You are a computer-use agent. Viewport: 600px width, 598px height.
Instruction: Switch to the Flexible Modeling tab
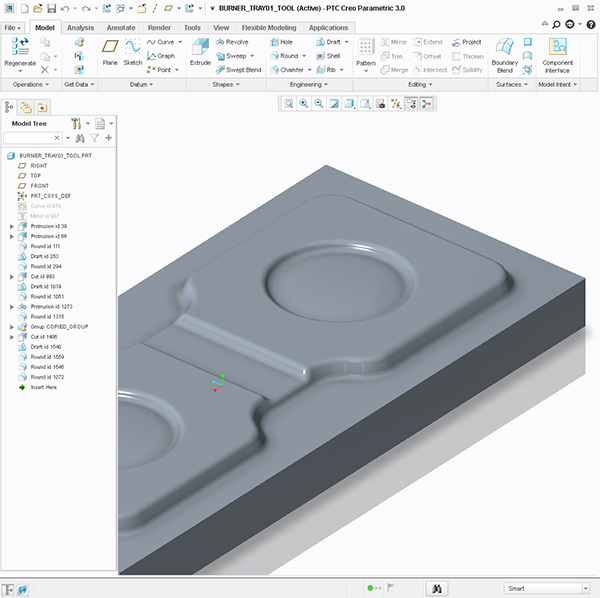tap(269, 28)
